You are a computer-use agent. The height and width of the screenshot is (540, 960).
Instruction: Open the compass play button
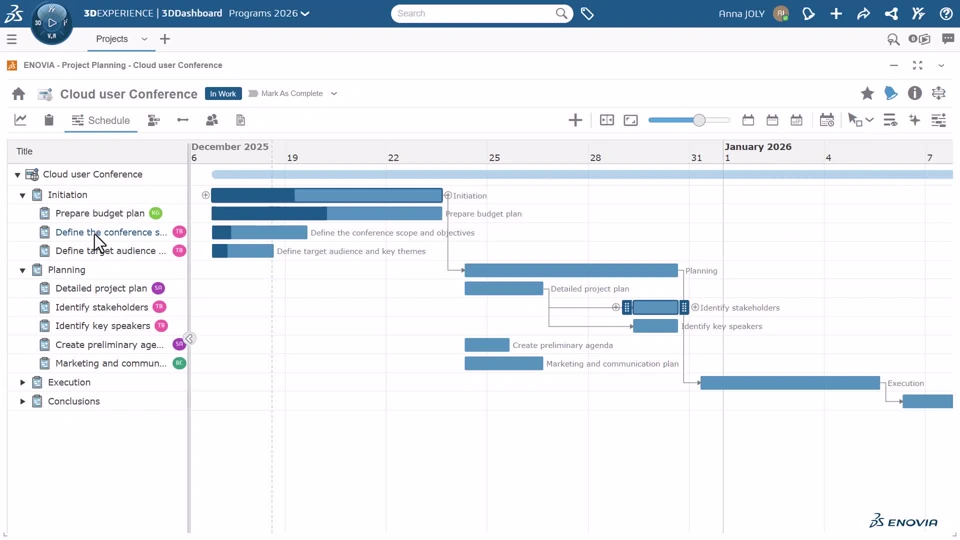(x=52, y=23)
